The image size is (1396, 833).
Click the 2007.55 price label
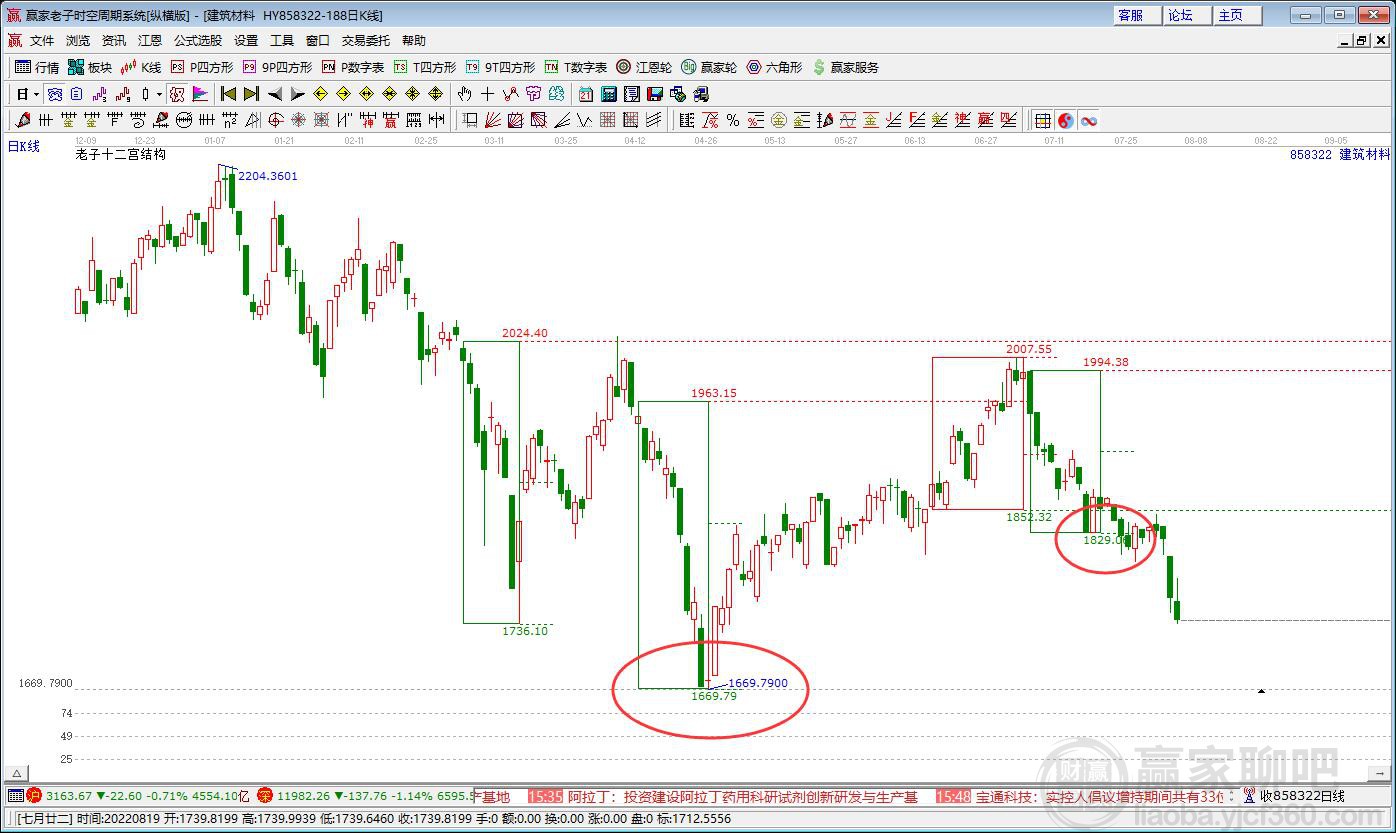click(1029, 349)
